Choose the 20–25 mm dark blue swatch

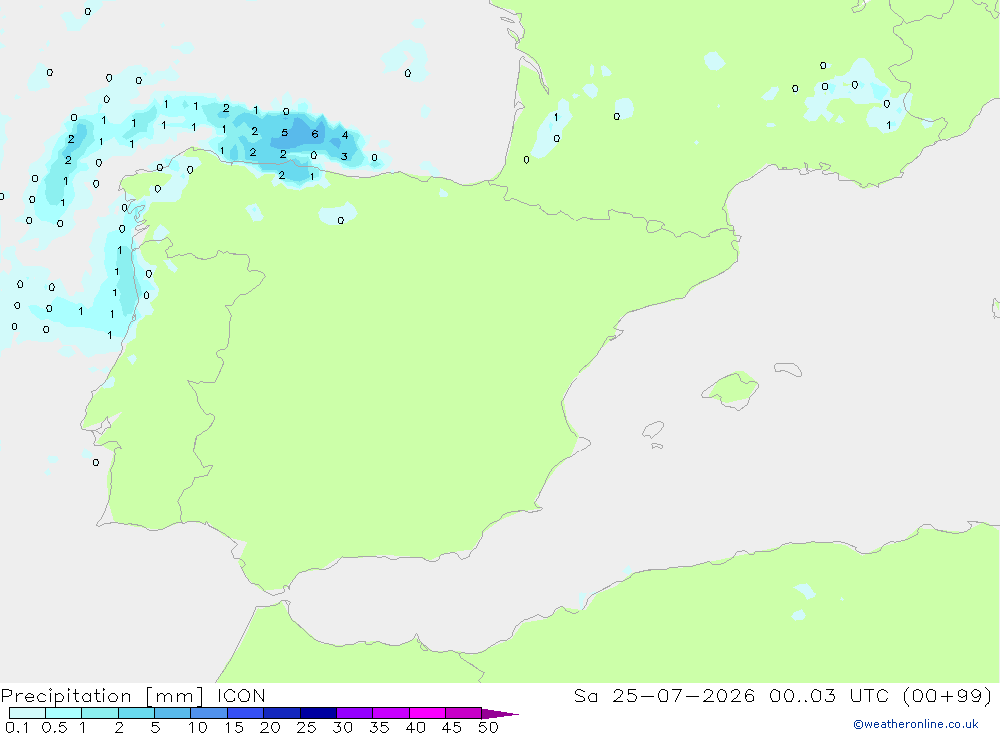tap(281, 713)
